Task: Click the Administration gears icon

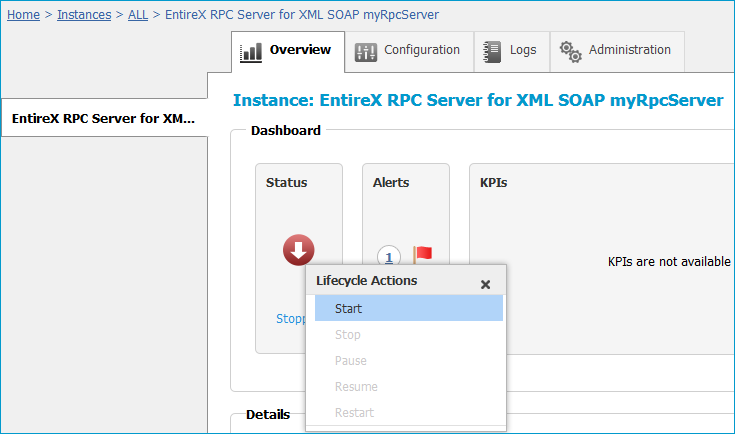Action: (570, 52)
